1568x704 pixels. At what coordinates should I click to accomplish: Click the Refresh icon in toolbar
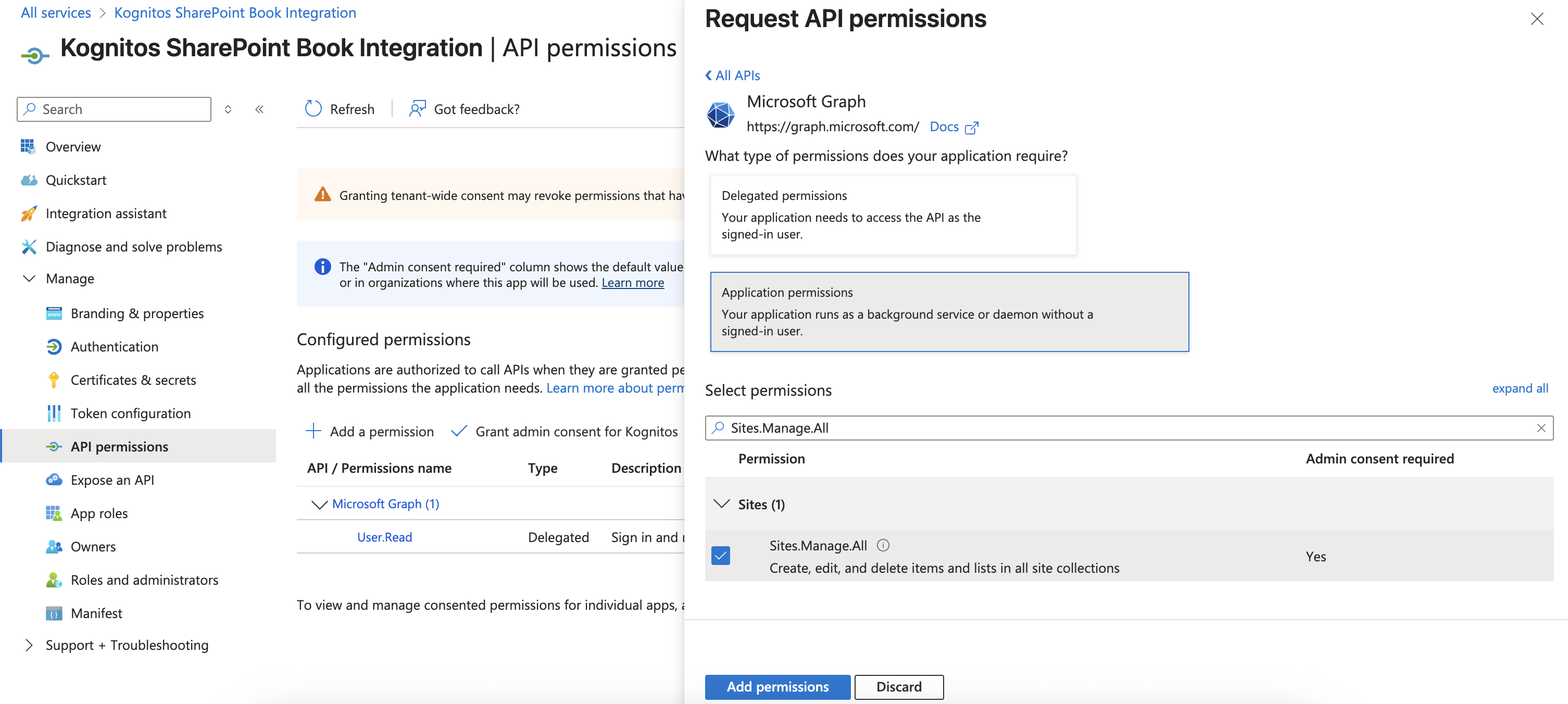[313, 109]
